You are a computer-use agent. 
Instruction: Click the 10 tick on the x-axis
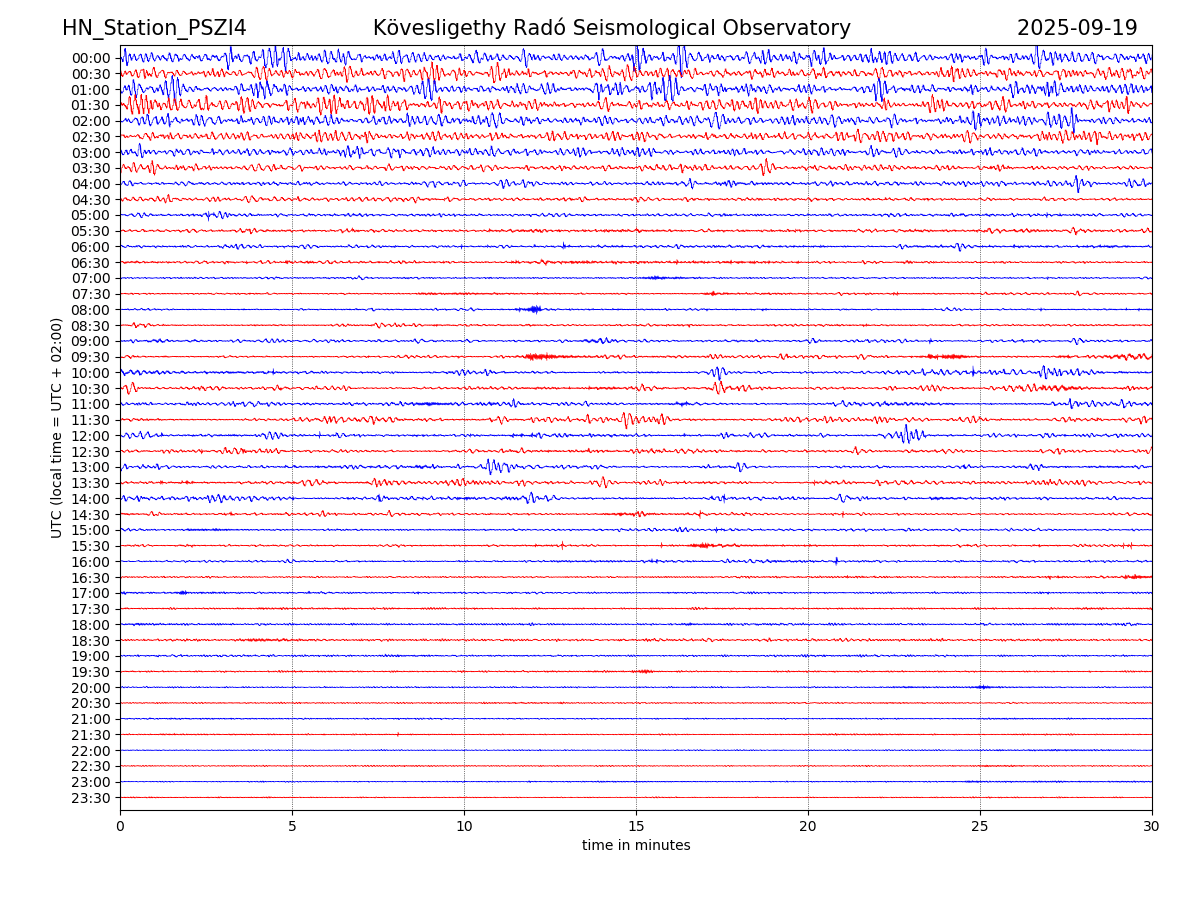pos(464,827)
